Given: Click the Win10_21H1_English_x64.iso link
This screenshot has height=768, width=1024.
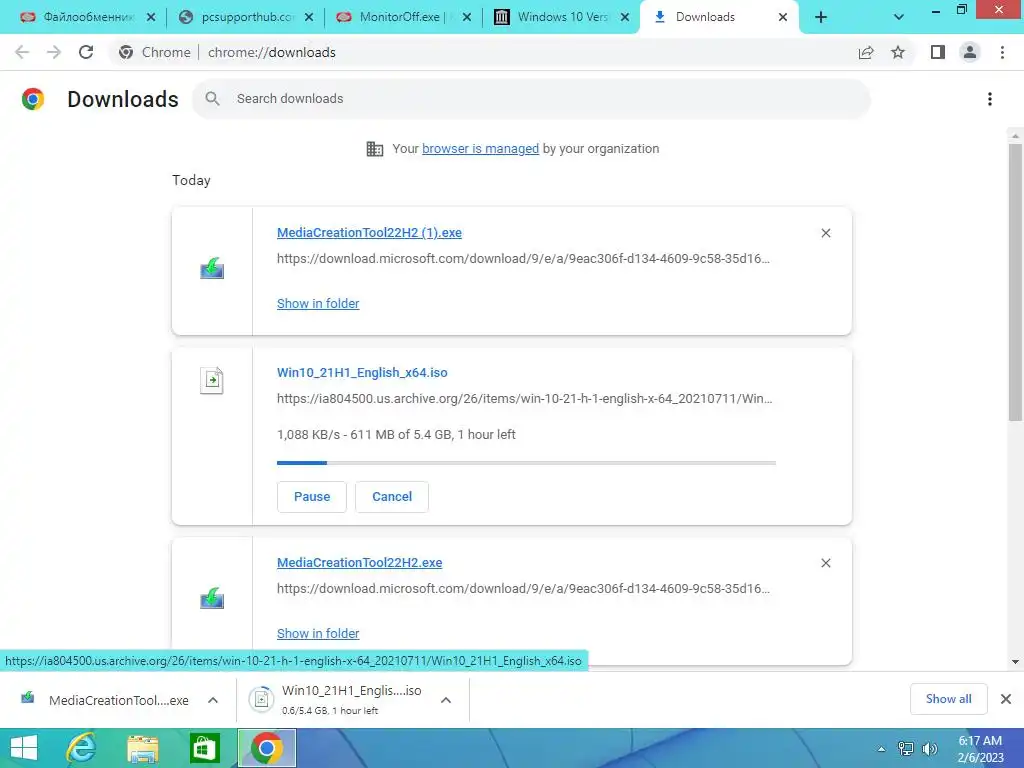Looking at the screenshot, I should (362, 373).
